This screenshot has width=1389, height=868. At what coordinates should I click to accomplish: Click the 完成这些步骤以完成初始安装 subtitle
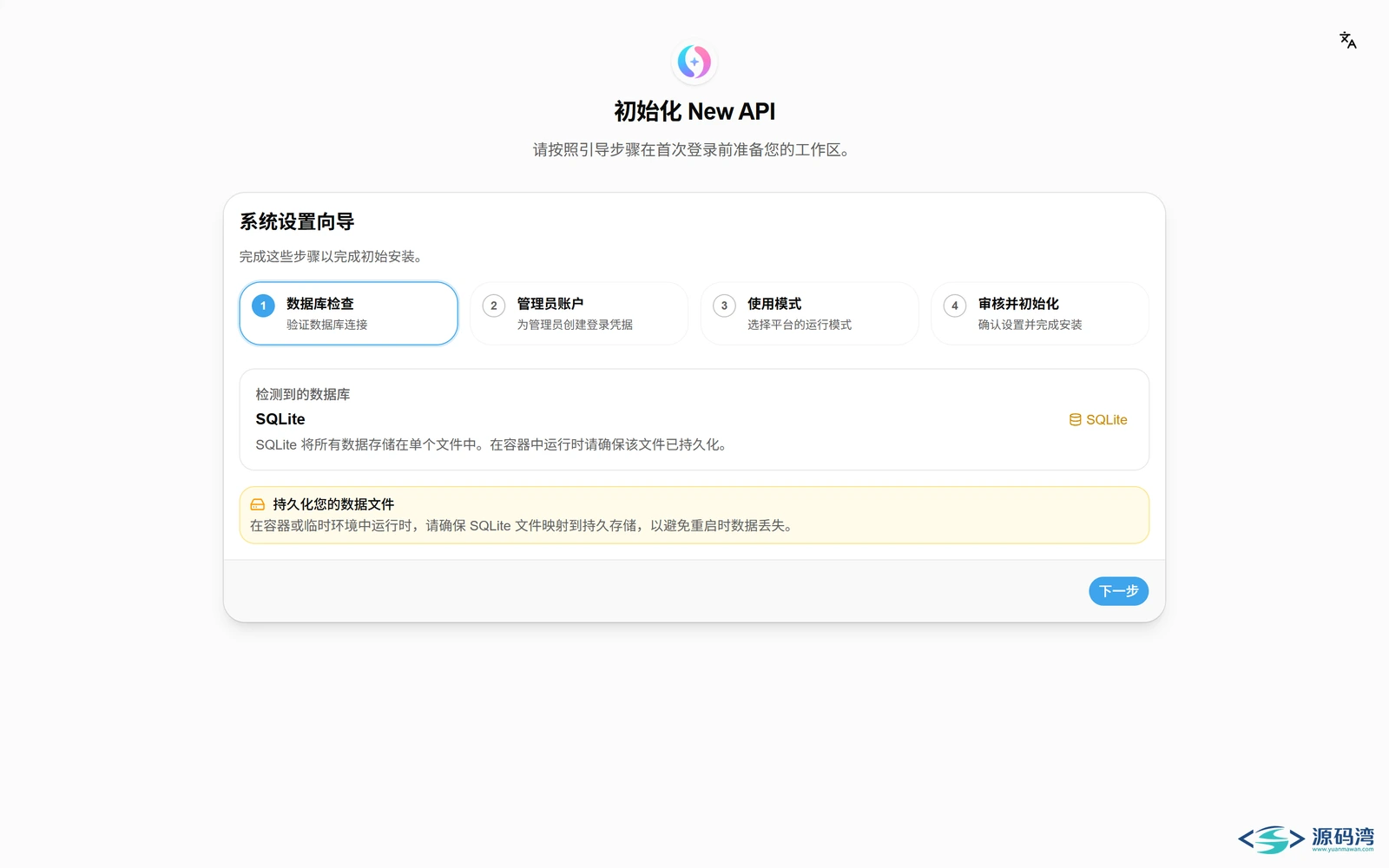coord(331,257)
